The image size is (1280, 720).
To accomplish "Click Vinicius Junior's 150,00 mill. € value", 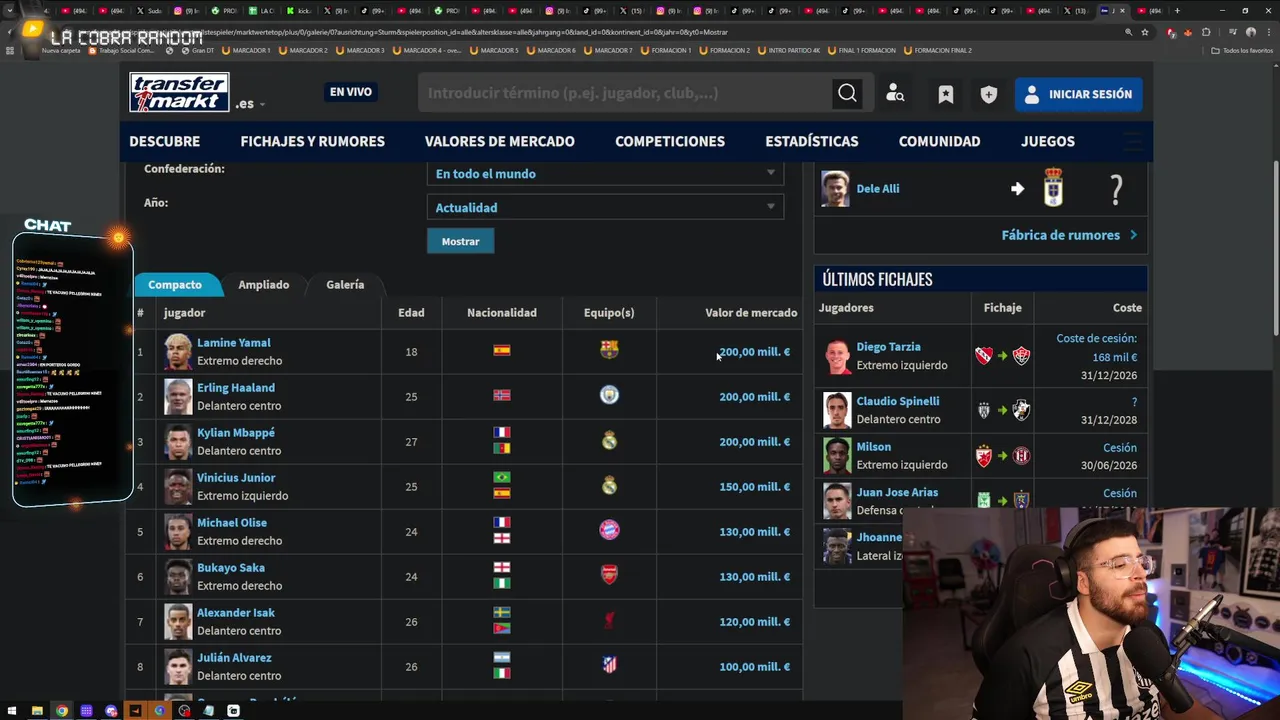I will 755,487.
